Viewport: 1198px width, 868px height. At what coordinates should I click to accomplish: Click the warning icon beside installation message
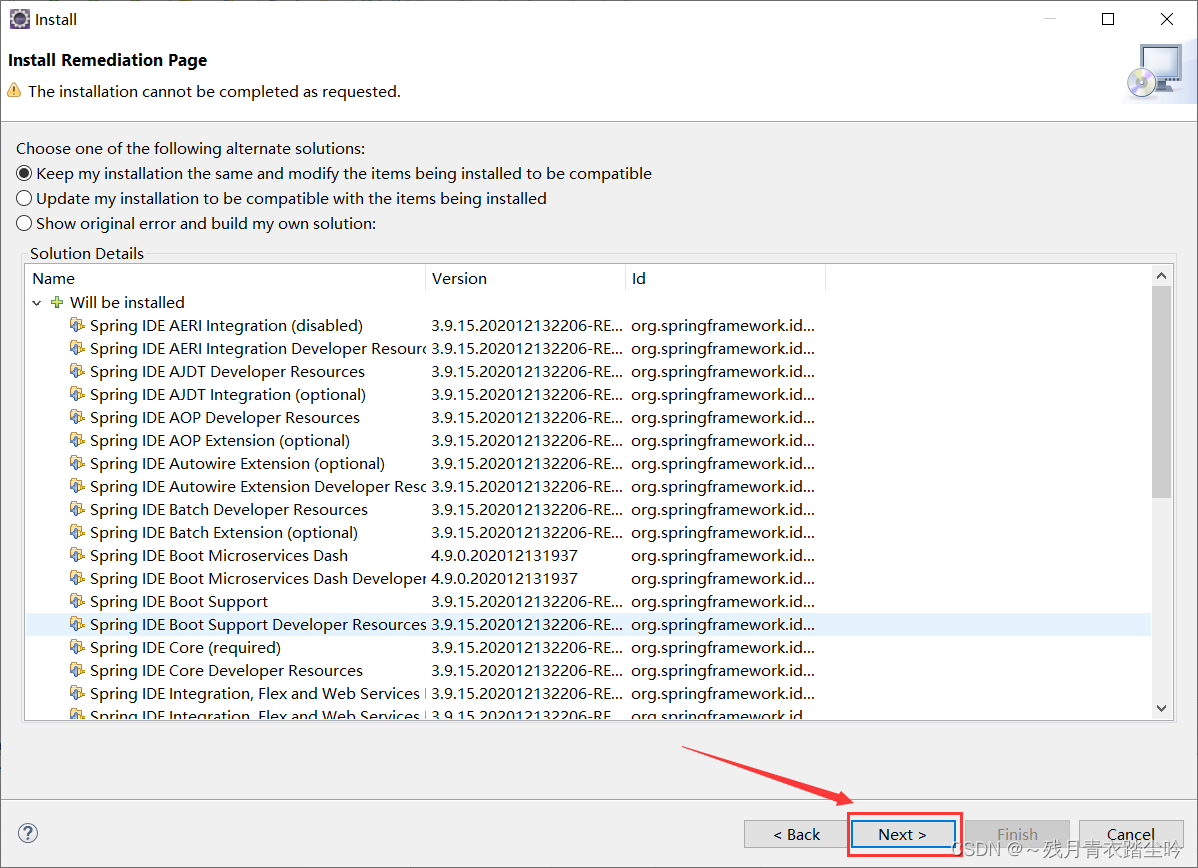[15, 91]
